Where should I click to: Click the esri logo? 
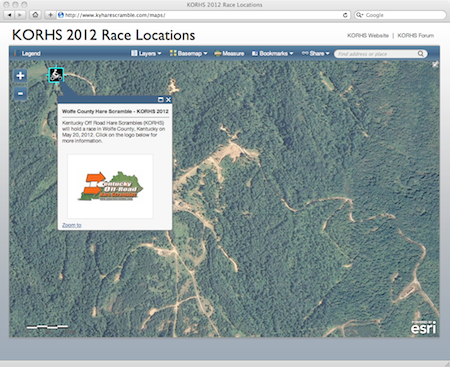pos(423,327)
